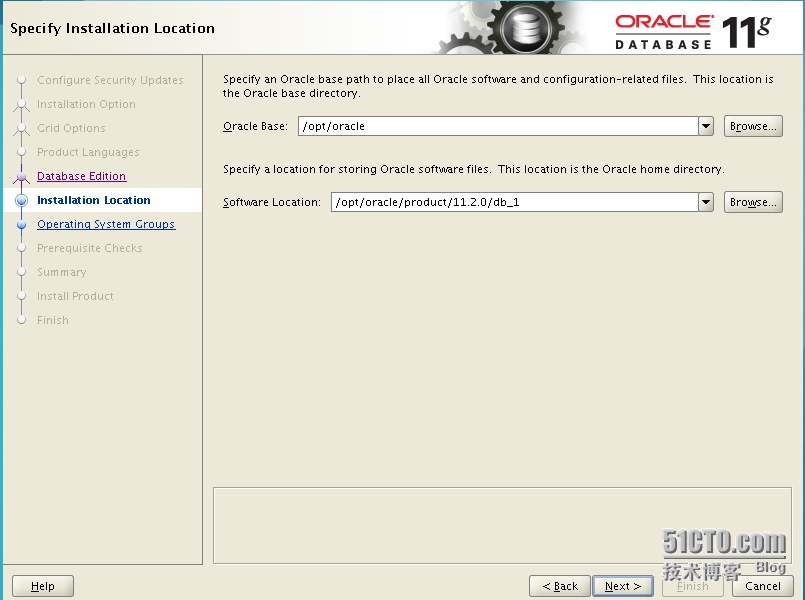Click the Grid Options step label
The image size is (805, 600).
[71, 128]
